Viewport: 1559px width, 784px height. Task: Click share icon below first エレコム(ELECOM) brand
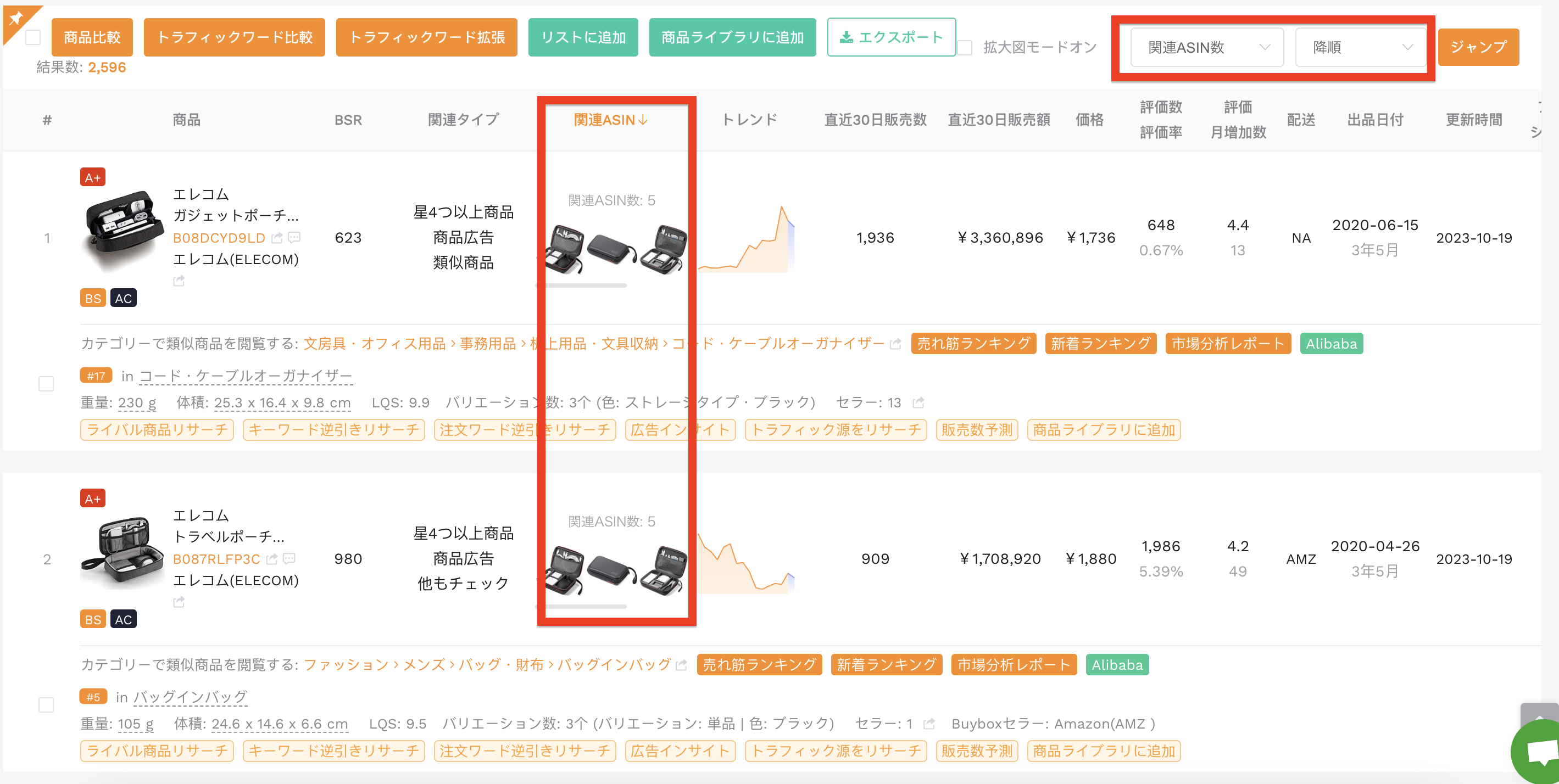tap(179, 281)
